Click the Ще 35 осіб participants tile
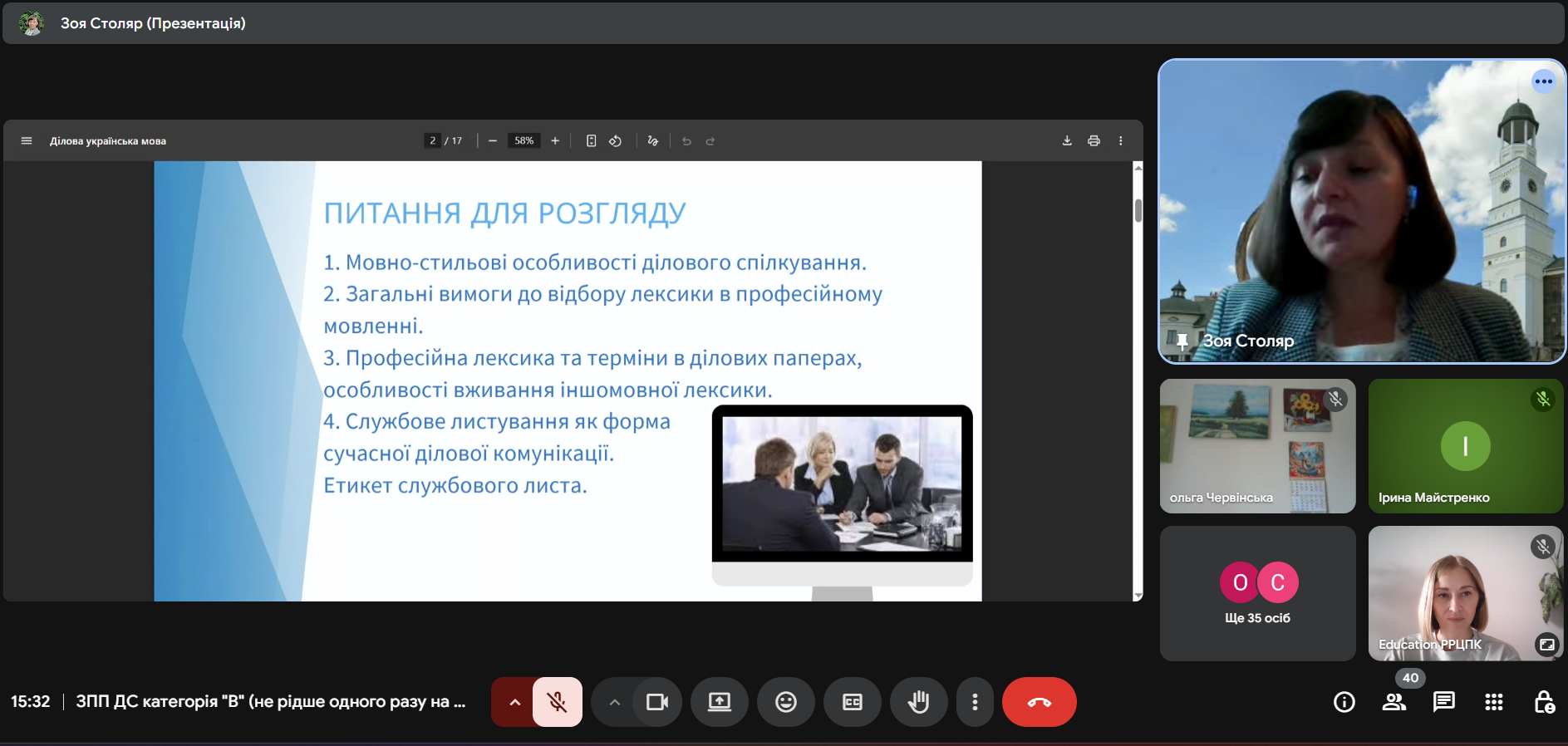Screen dimensions: 1568x746 [x=1257, y=593]
